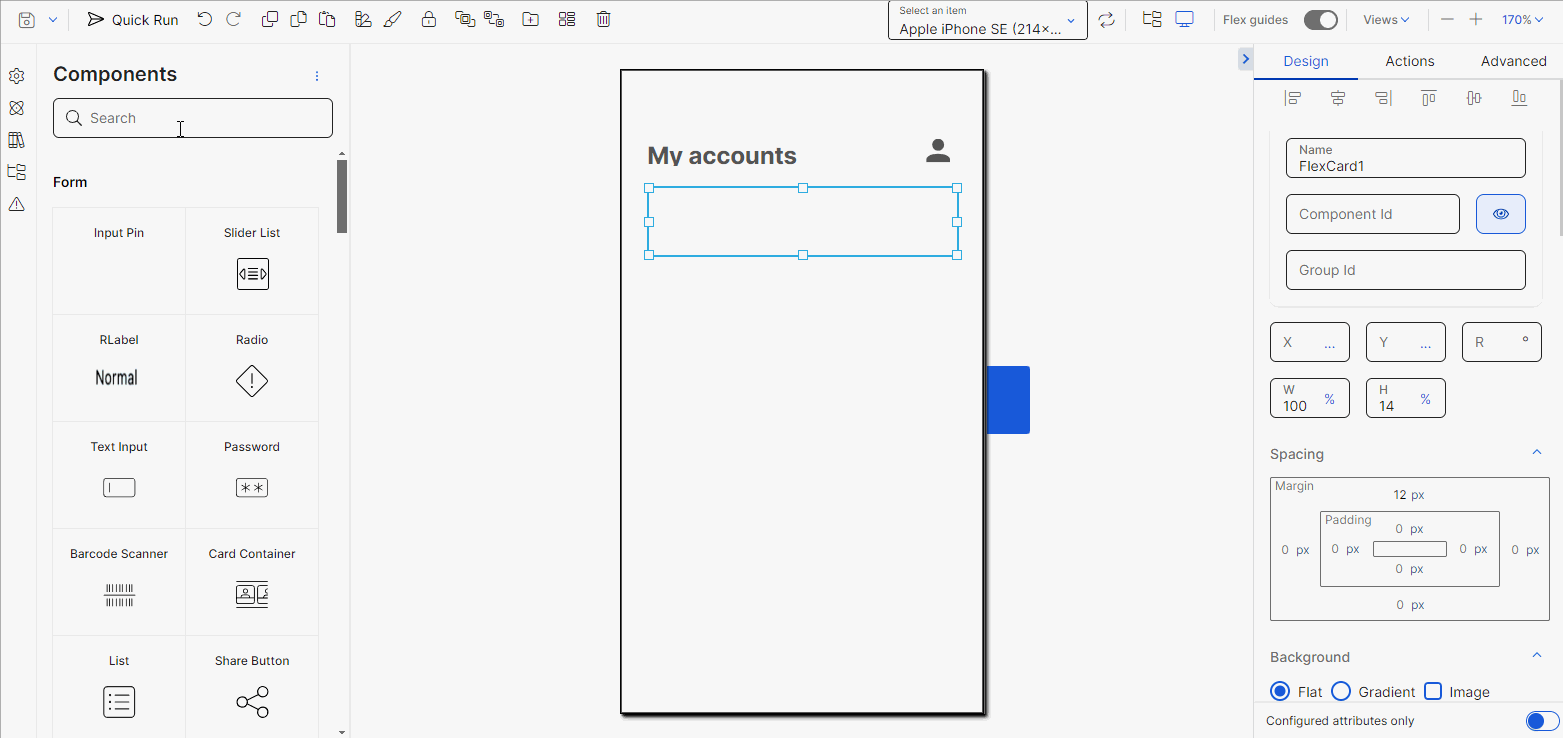Align the selected element to the left edge
1563x738 pixels.
1293,97
